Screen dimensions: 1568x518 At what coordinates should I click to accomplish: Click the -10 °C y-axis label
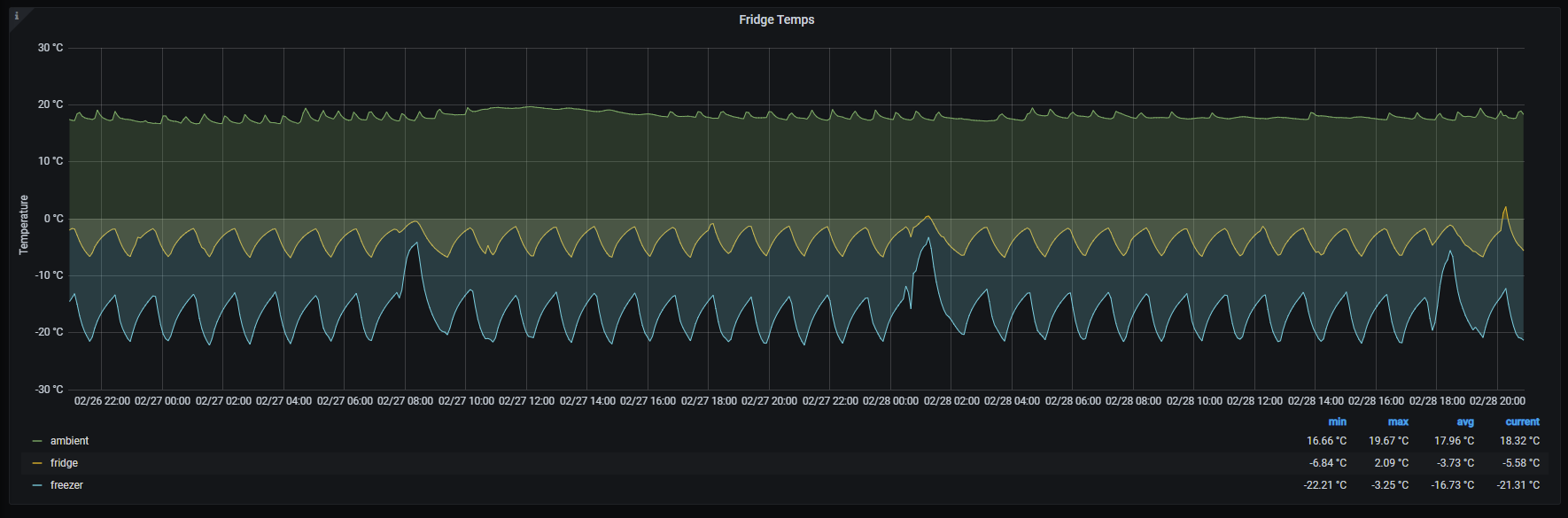[x=49, y=275]
